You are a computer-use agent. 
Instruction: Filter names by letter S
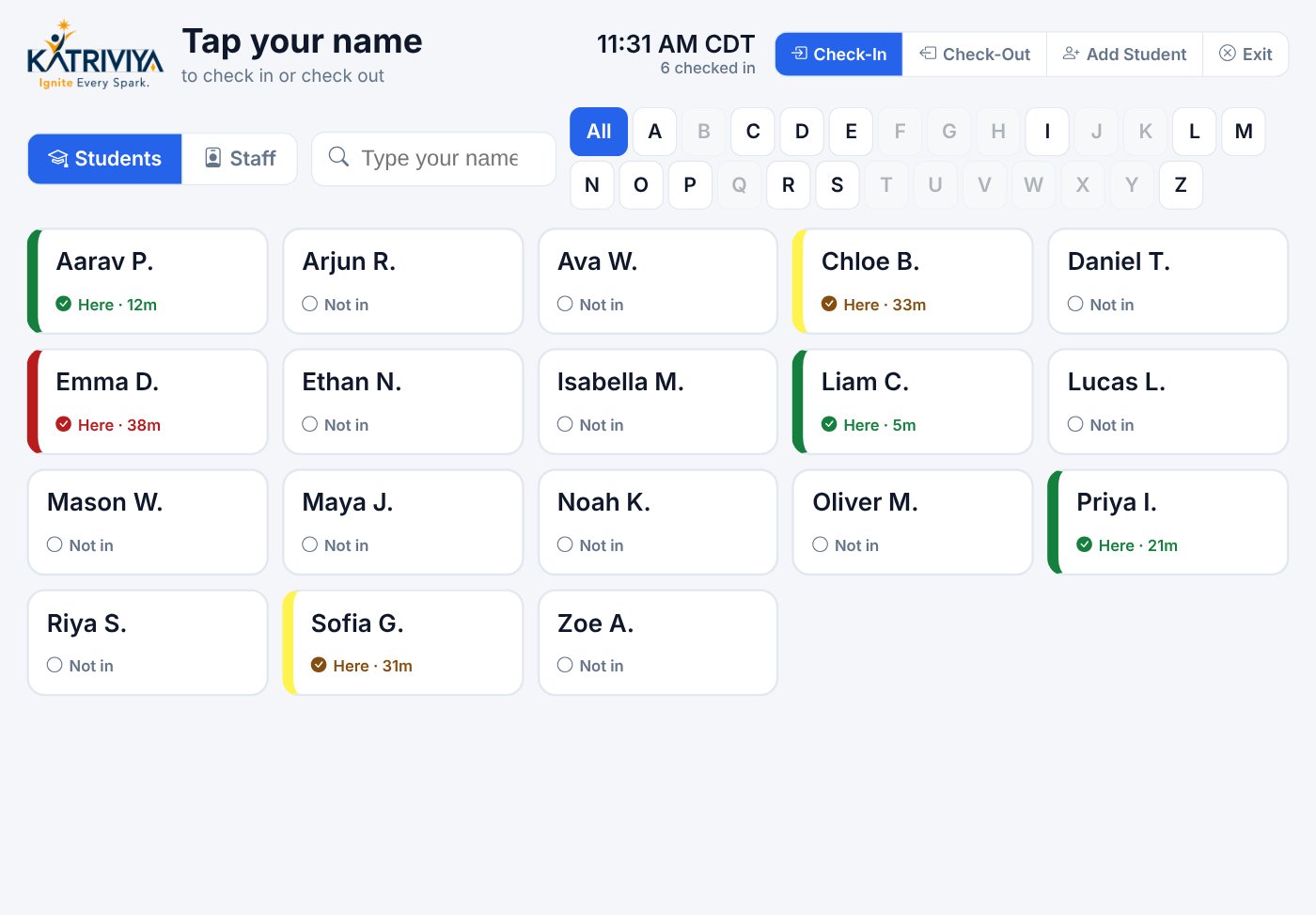(837, 185)
